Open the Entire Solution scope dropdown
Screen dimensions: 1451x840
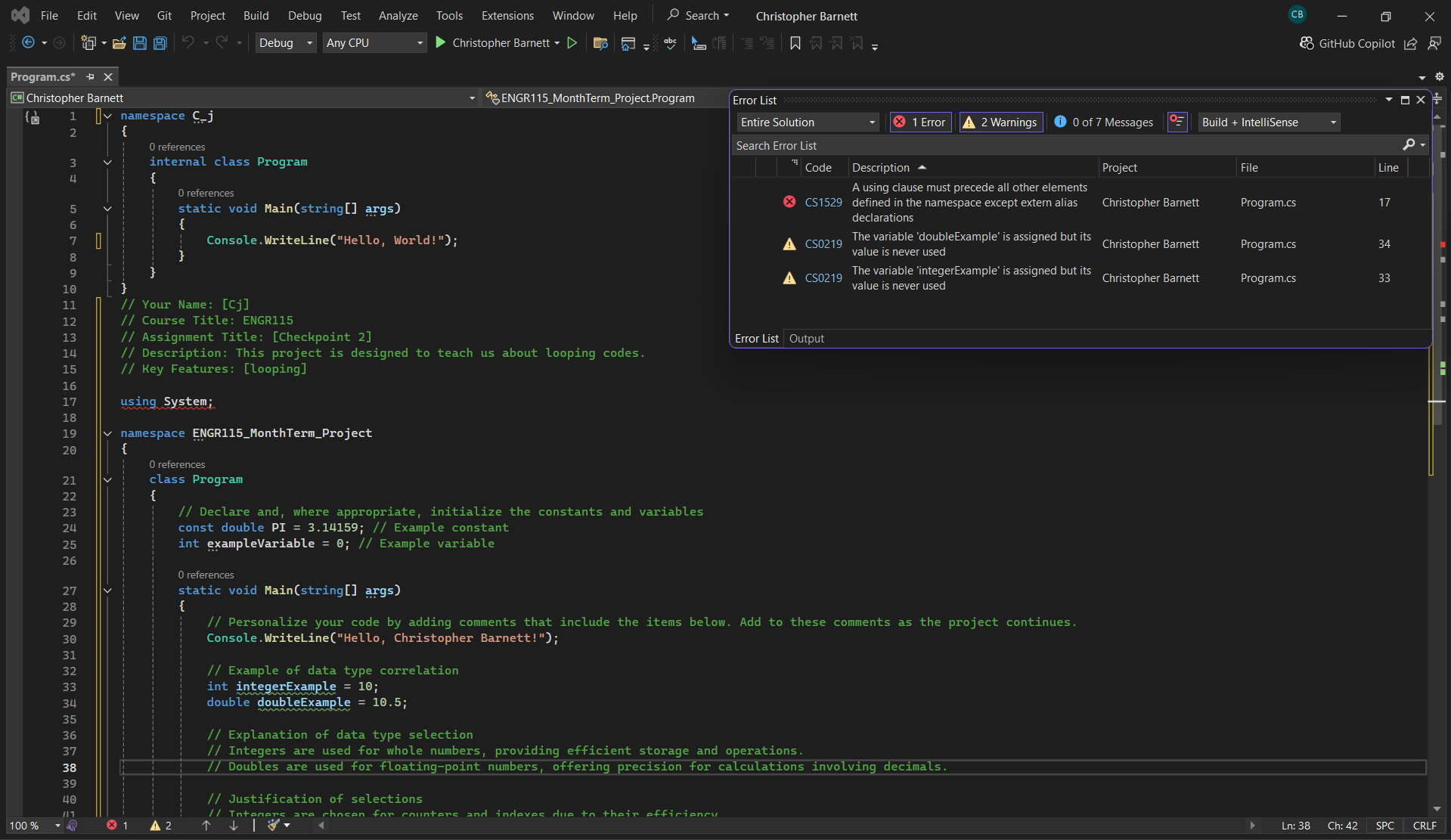click(807, 122)
